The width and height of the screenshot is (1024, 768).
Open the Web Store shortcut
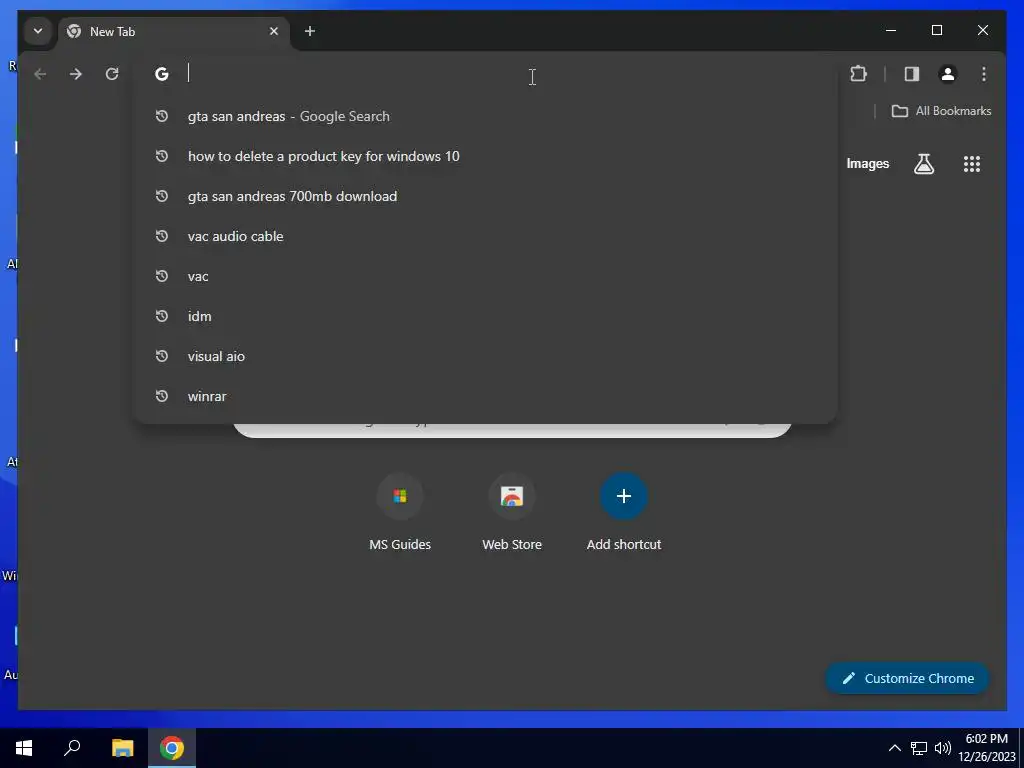tap(512, 513)
